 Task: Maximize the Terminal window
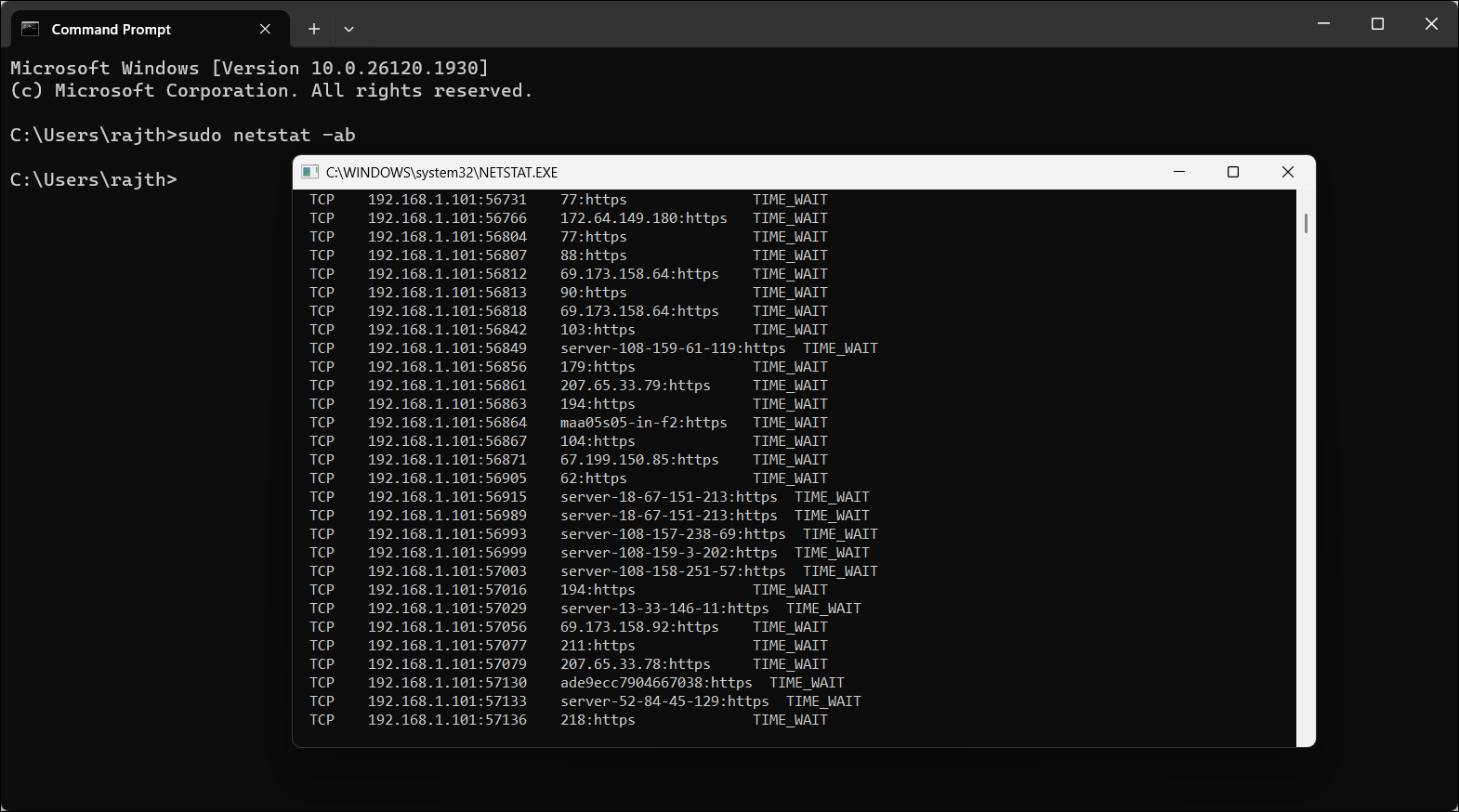click(x=1377, y=24)
